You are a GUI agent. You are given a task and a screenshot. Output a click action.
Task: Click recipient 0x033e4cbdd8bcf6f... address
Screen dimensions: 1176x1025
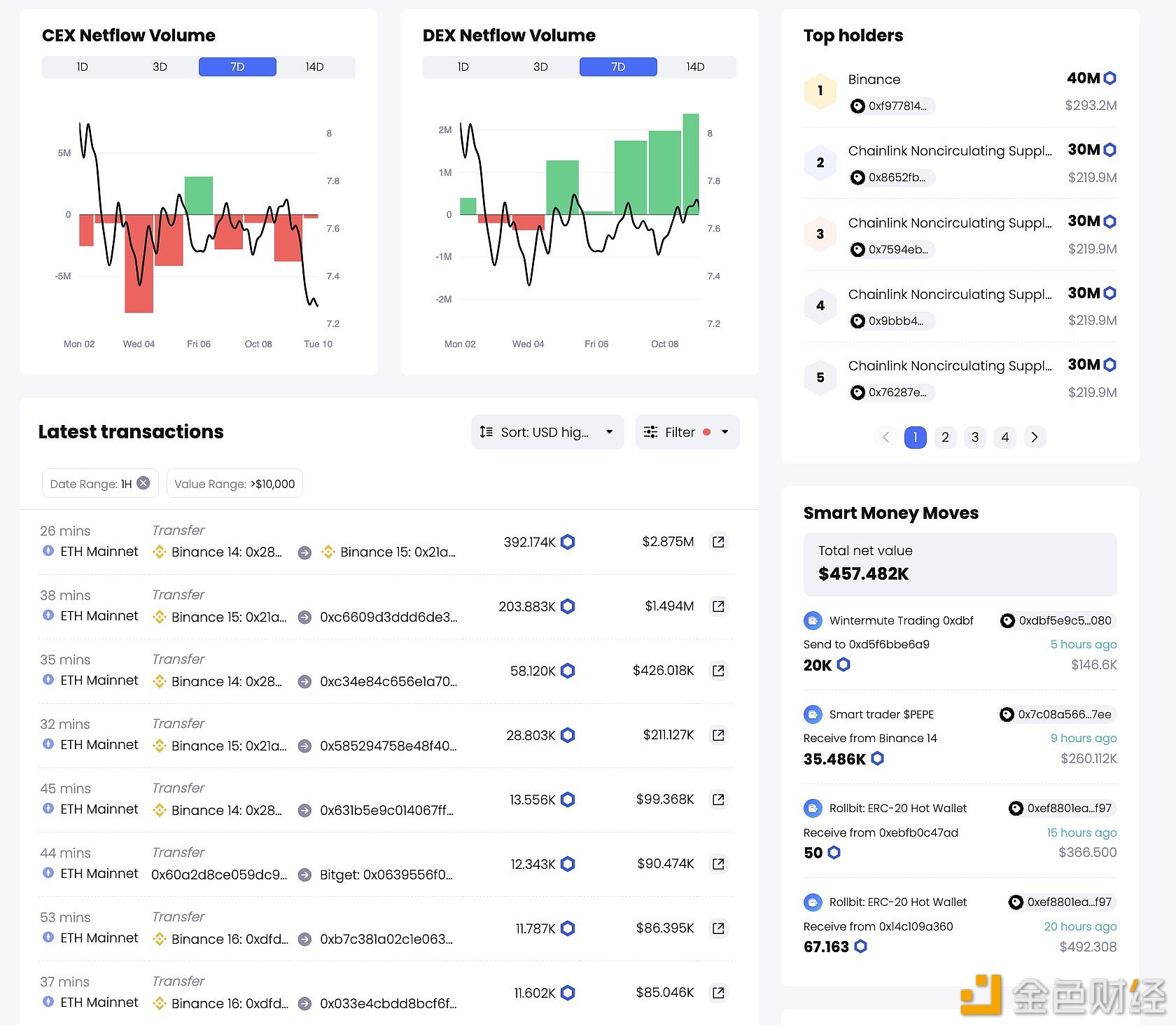pos(388,1003)
